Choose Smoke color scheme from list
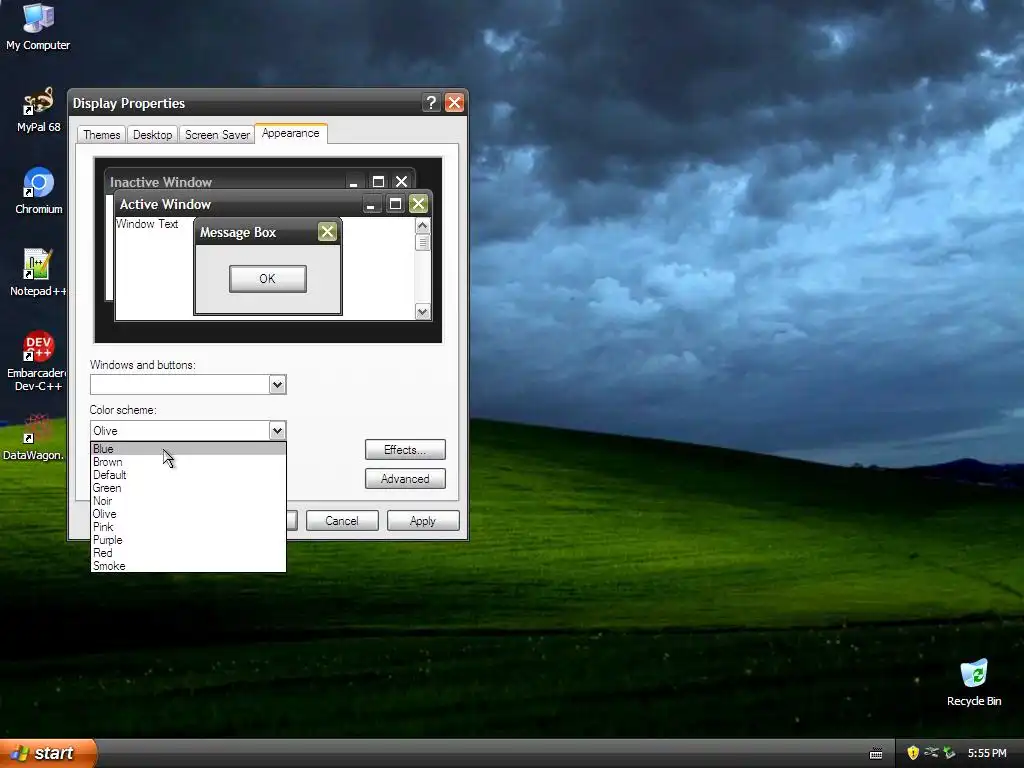The image size is (1024, 768). 188,566
